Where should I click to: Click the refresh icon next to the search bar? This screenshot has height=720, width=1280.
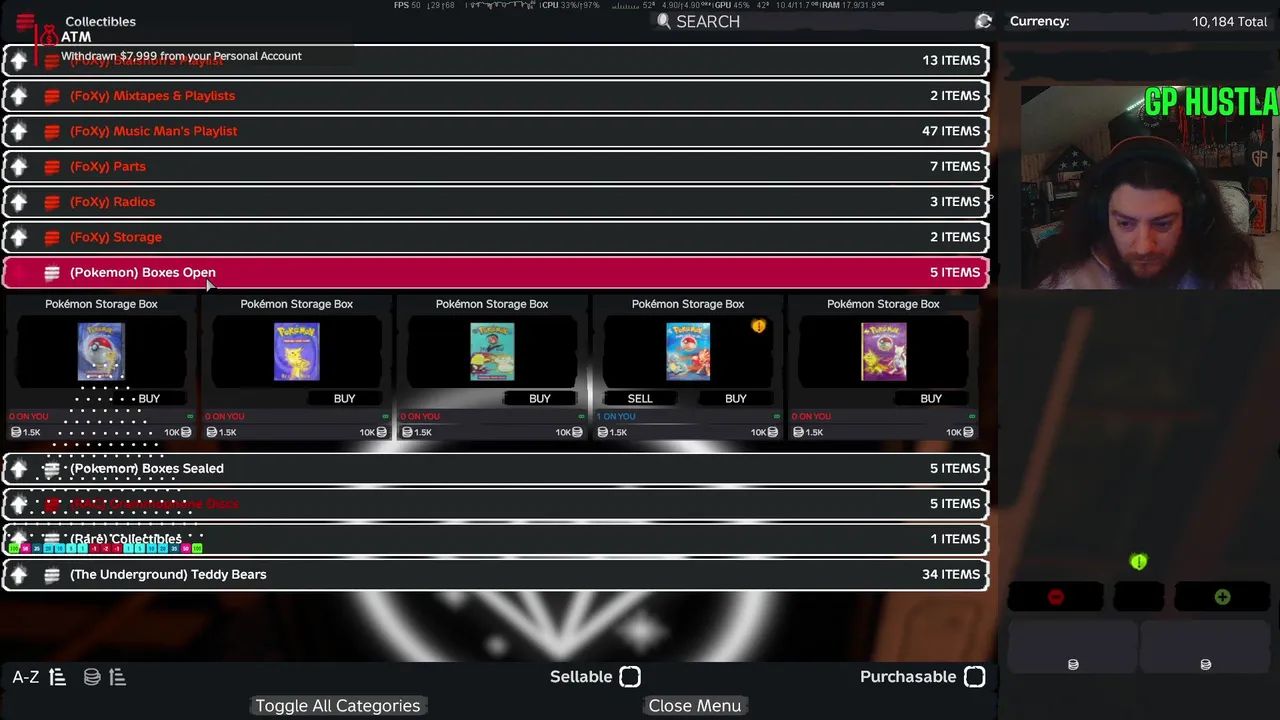click(984, 21)
